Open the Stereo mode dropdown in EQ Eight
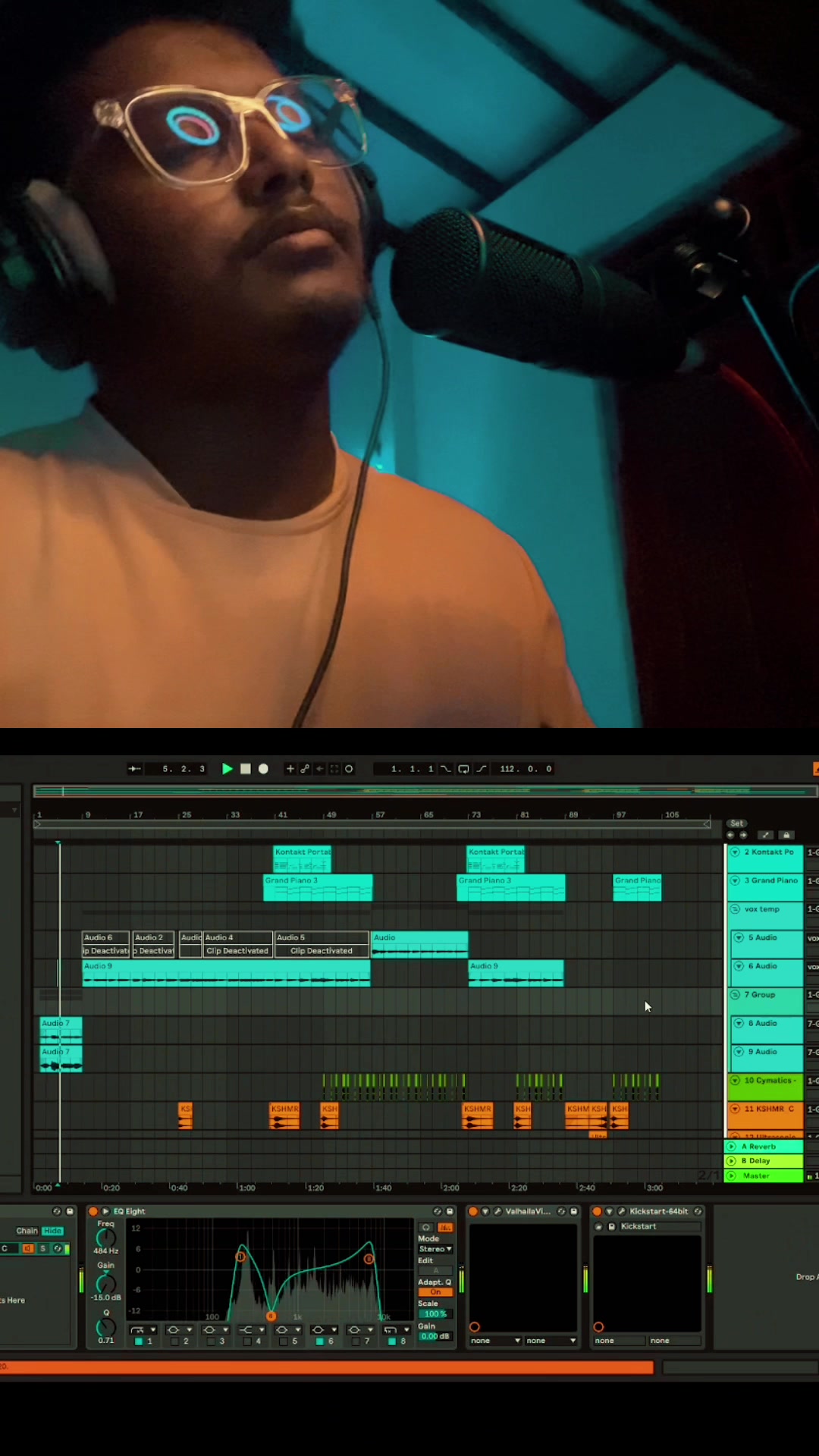This screenshot has width=819, height=1456. pyautogui.click(x=435, y=1249)
